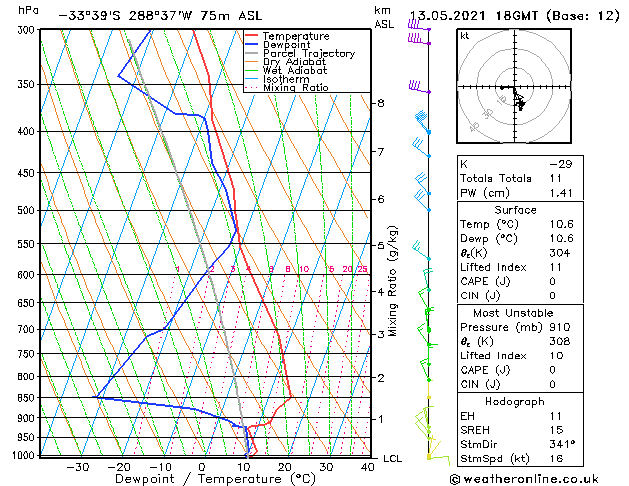The height and width of the screenshot is (486, 629).
Task: Click the blue wind barb near 400 hPa
Action: [422, 123]
